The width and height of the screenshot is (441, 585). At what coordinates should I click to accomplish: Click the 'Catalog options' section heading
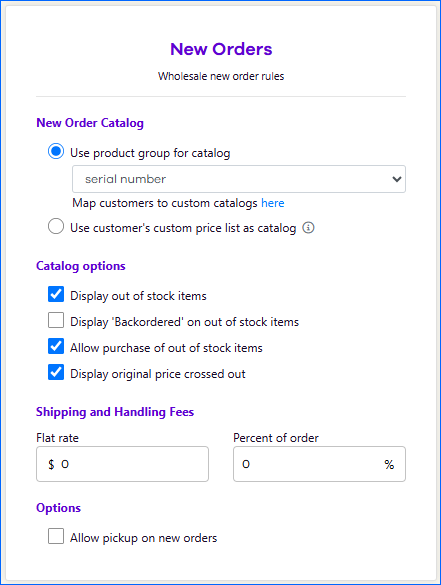[81, 266]
